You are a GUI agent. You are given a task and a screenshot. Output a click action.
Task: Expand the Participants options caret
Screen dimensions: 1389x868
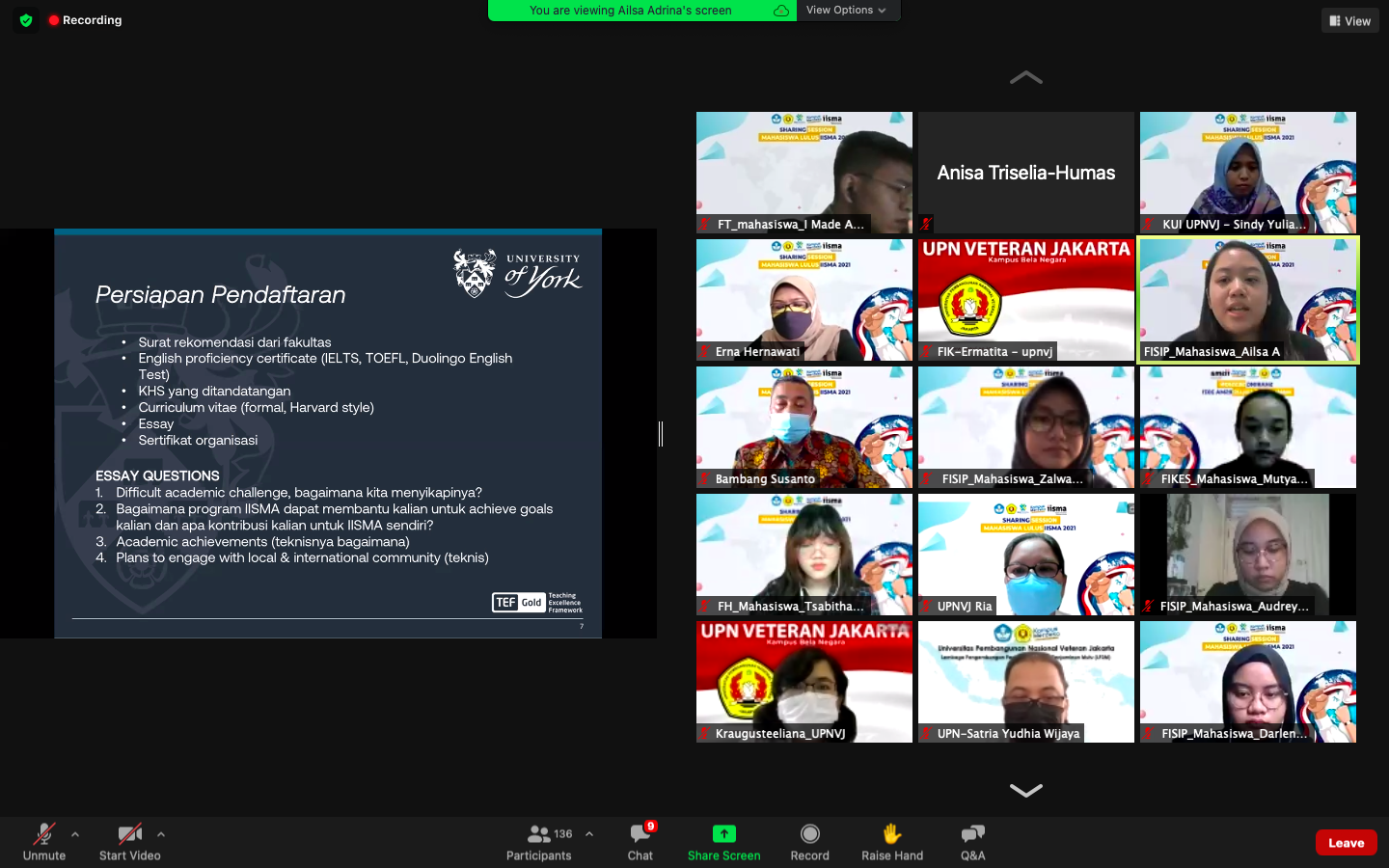(x=589, y=834)
